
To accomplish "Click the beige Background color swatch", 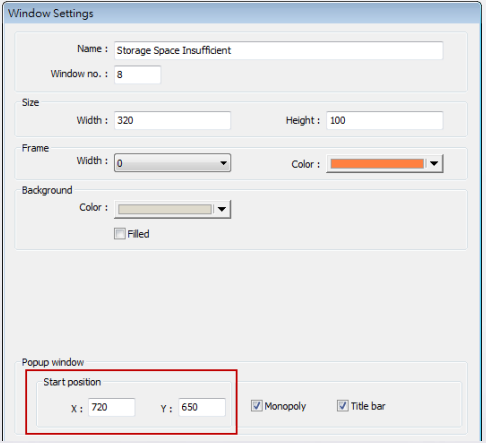I will [x=165, y=209].
